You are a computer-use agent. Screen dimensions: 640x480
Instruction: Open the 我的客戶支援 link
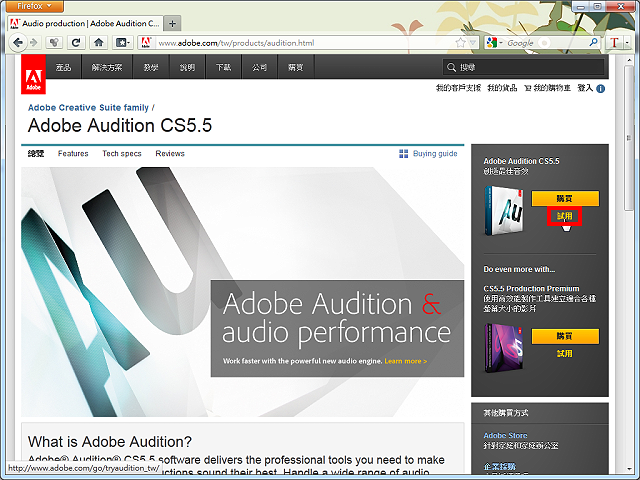point(458,88)
